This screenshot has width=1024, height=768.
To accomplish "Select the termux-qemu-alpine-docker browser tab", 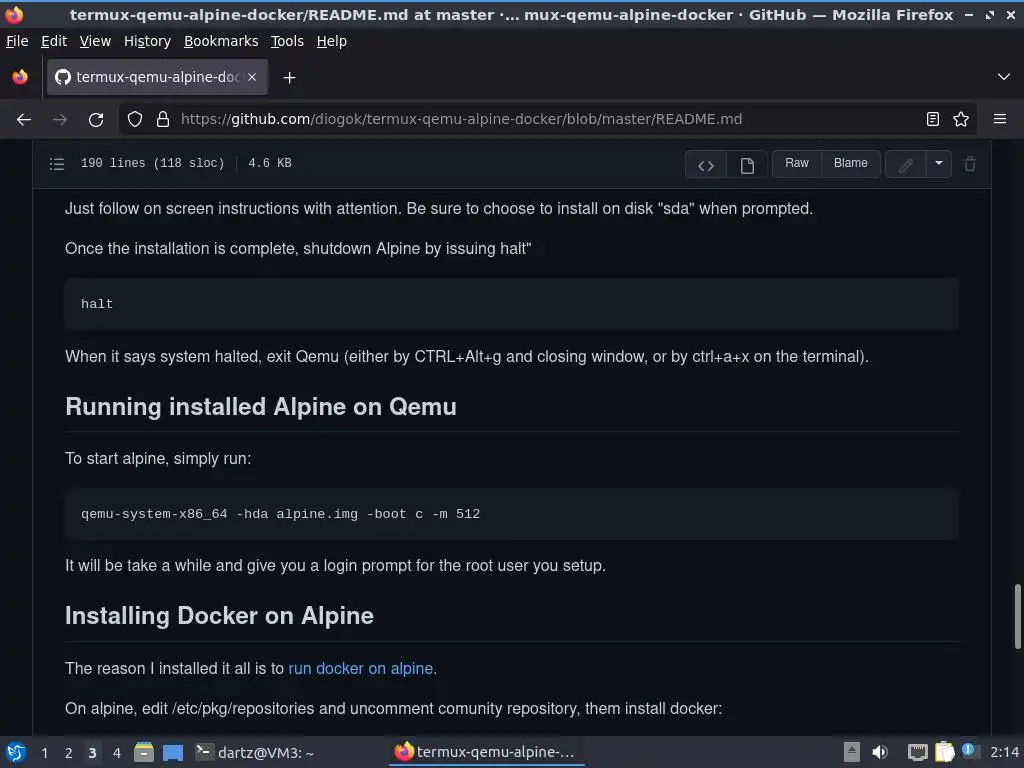I will [x=157, y=77].
